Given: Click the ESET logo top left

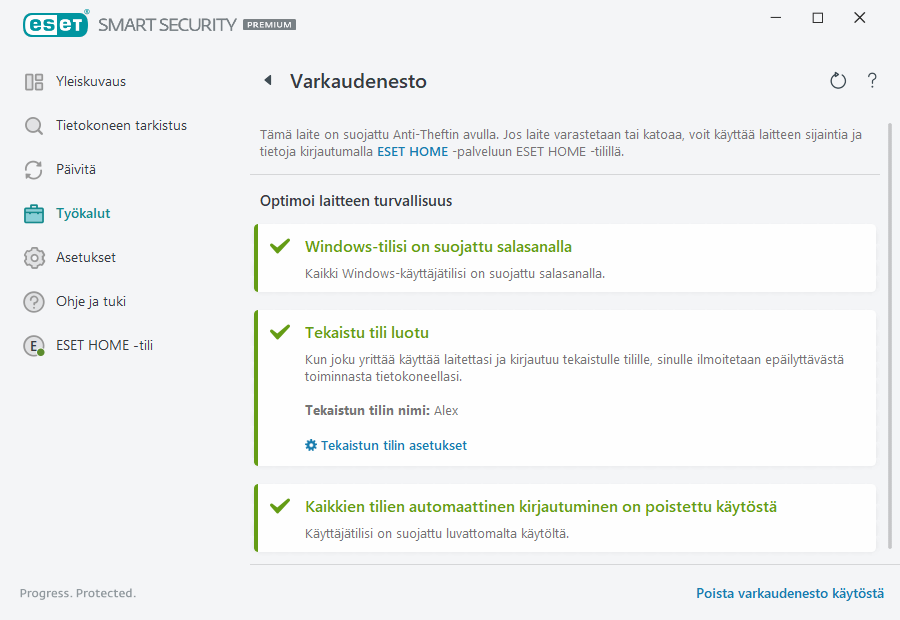Looking at the screenshot, I should point(56,24).
